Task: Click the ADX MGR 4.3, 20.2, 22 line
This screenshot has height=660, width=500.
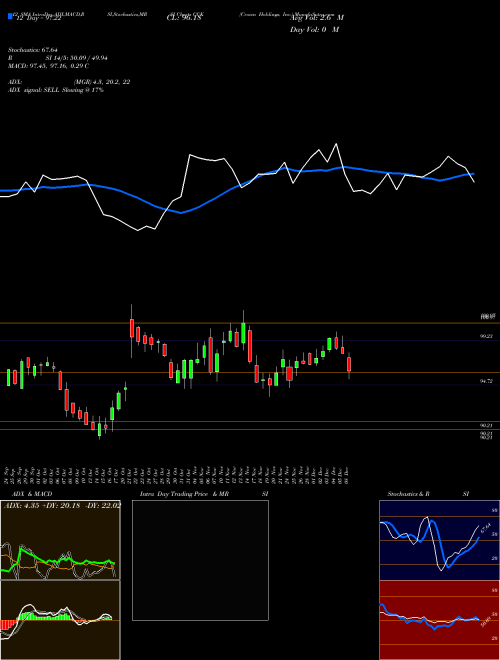Action: pos(69,82)
